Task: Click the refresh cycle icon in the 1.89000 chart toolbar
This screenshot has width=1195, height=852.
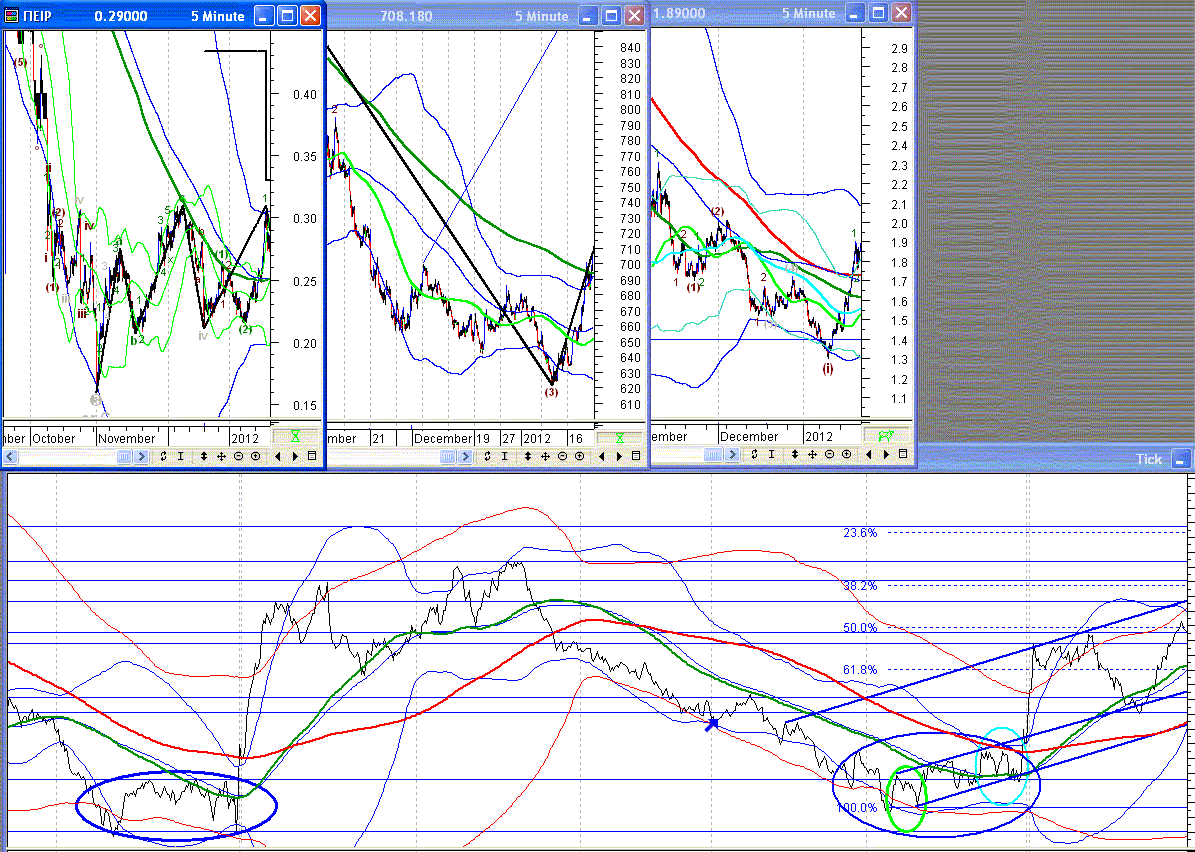Action: (x=754, y=454)
